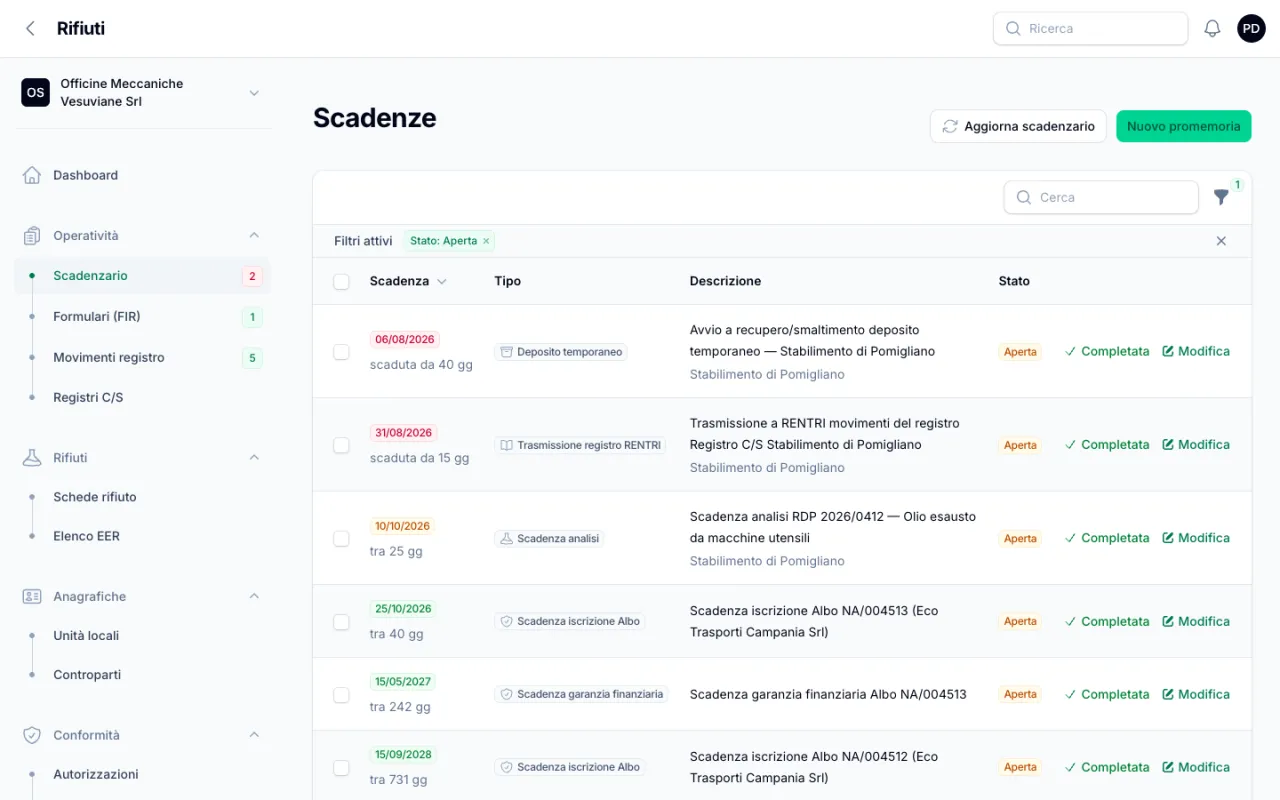Open the table filter funnel
1280x800 pixels.
point(1221,197)
